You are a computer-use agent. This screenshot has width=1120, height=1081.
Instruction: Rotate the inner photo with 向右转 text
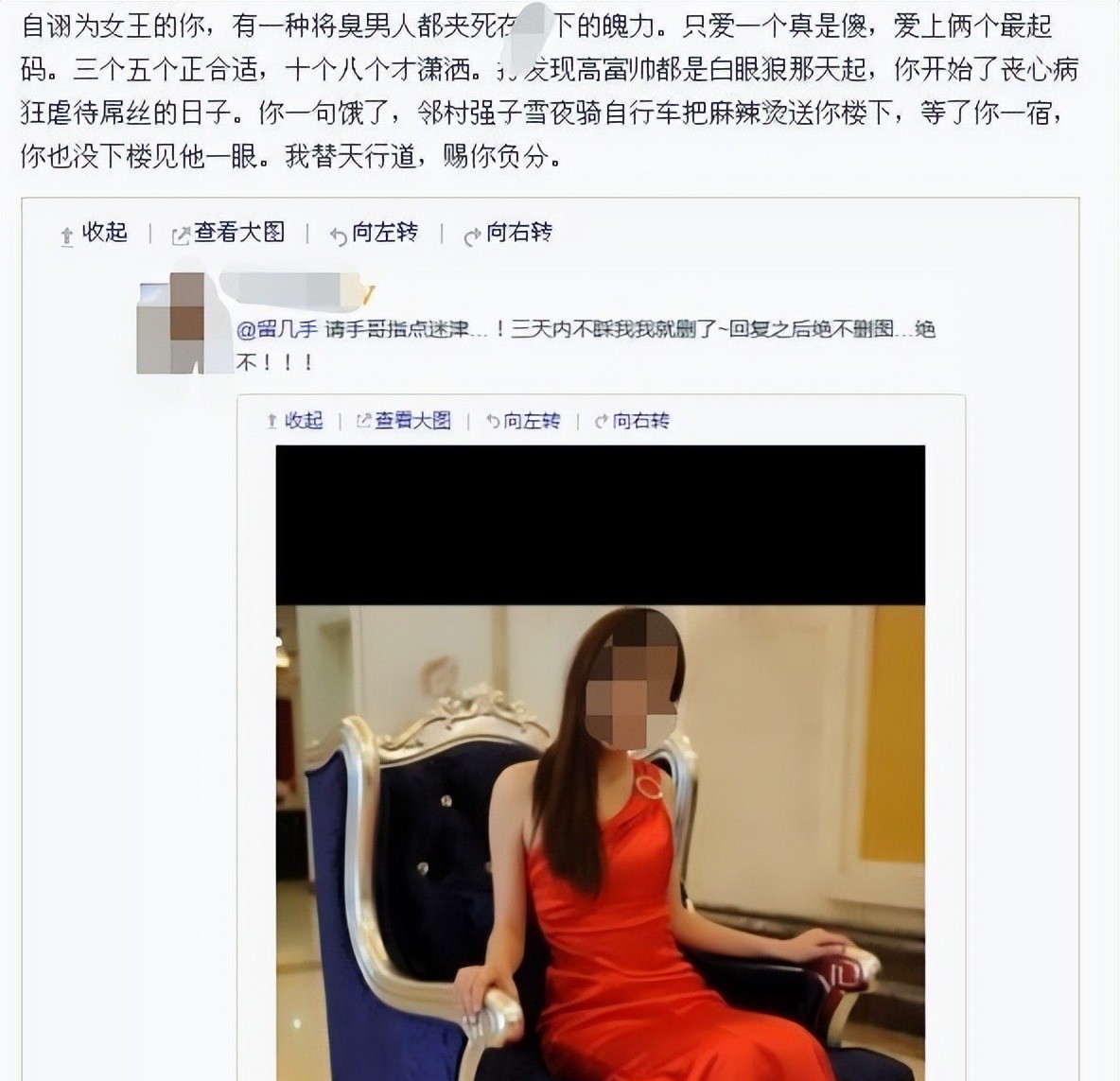[640, 421]
